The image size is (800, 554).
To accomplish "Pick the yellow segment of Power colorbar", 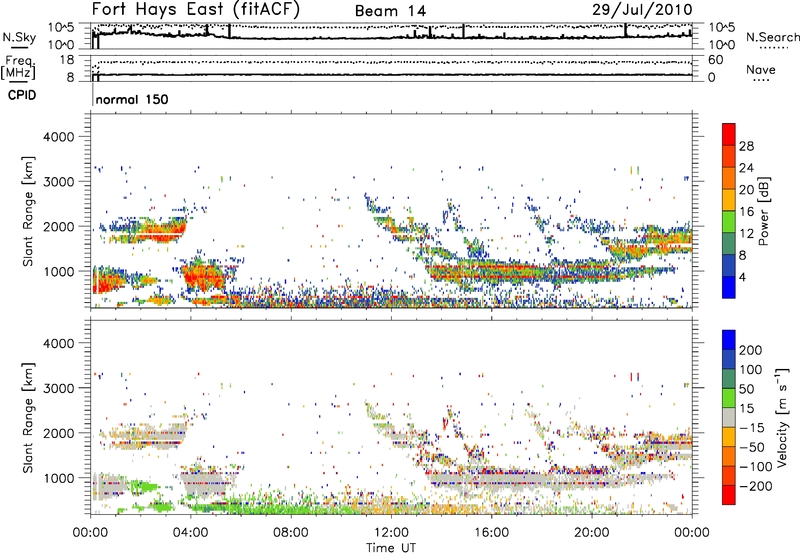I will tap(729, 200).
